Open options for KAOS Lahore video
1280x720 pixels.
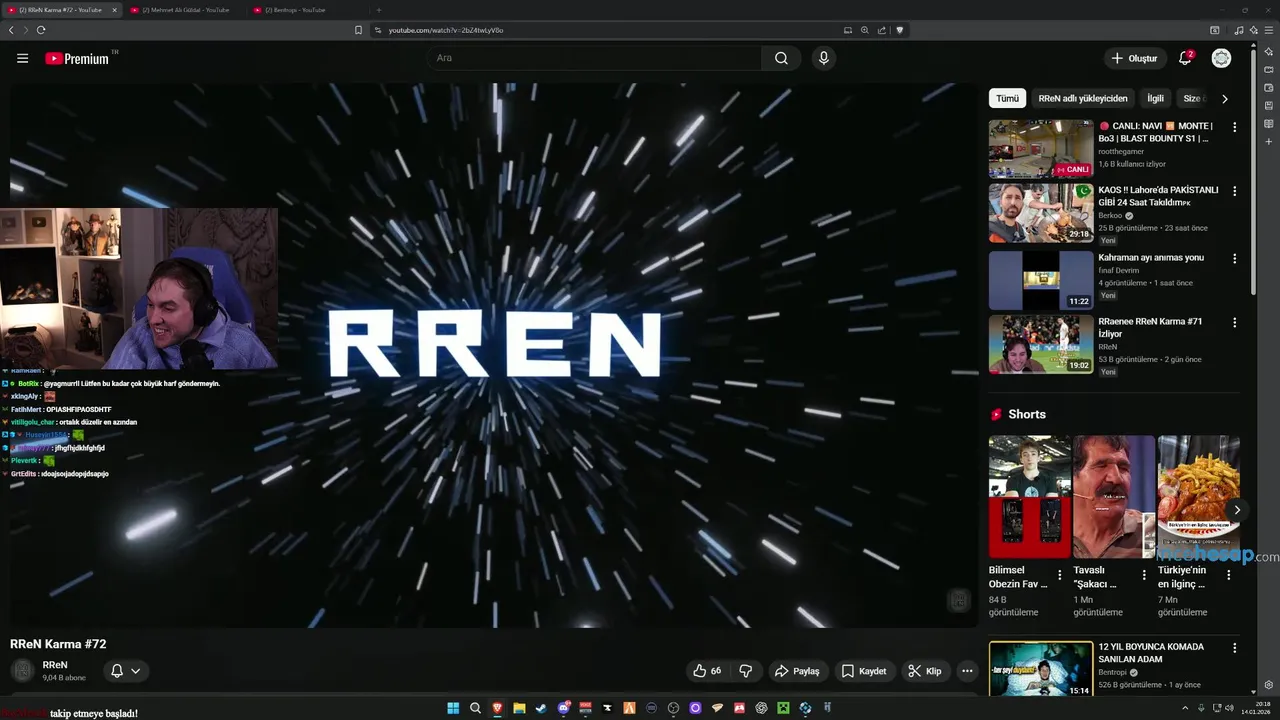[x=1234, y=191]
